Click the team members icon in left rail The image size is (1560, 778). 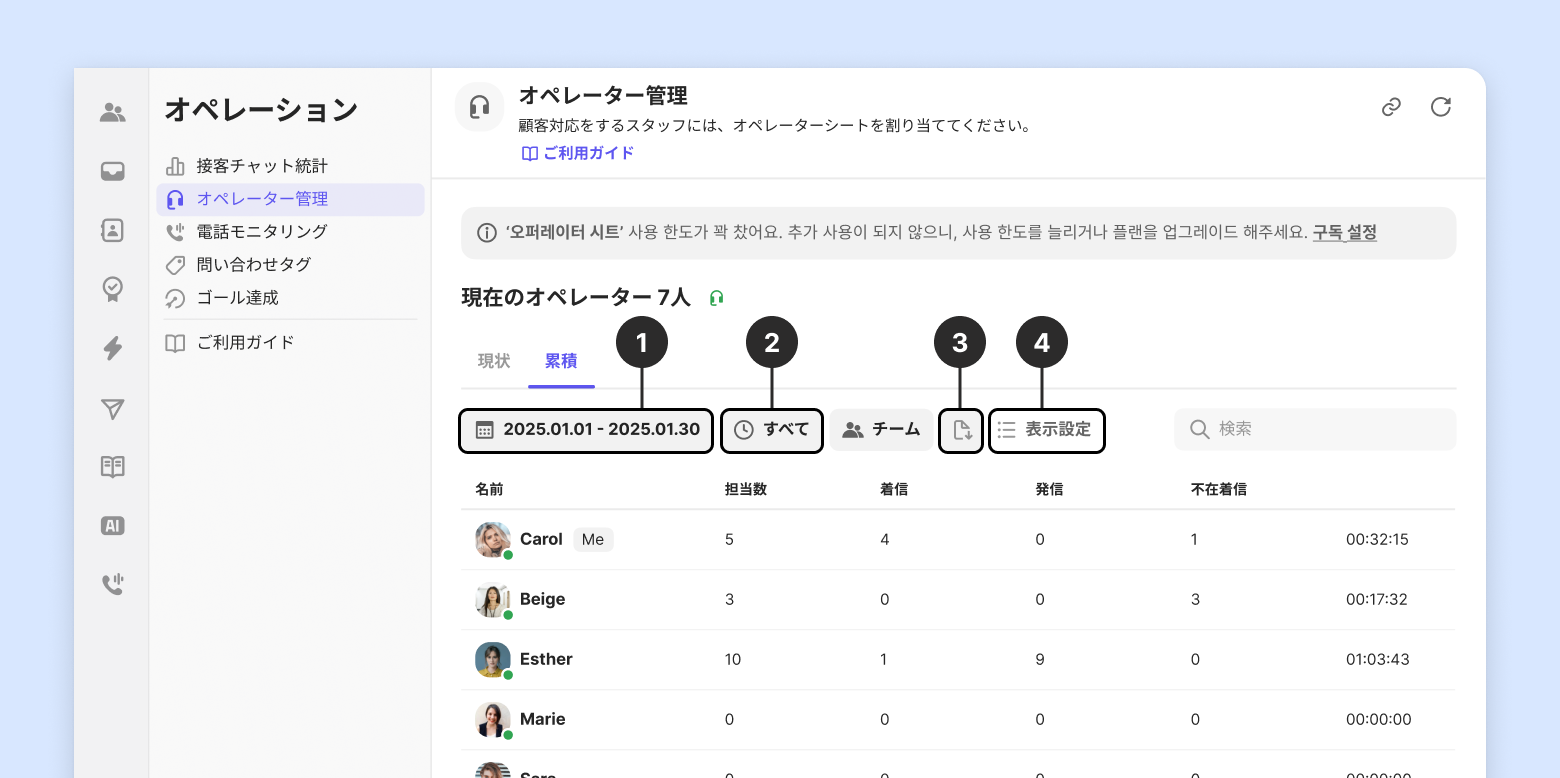pos(113,113)
